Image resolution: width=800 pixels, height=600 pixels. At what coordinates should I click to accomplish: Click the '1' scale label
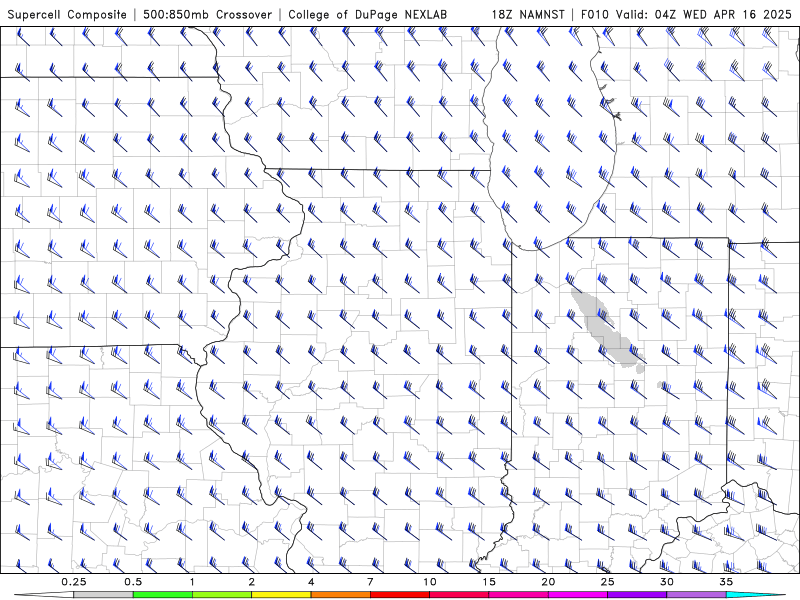click(192, 582)
